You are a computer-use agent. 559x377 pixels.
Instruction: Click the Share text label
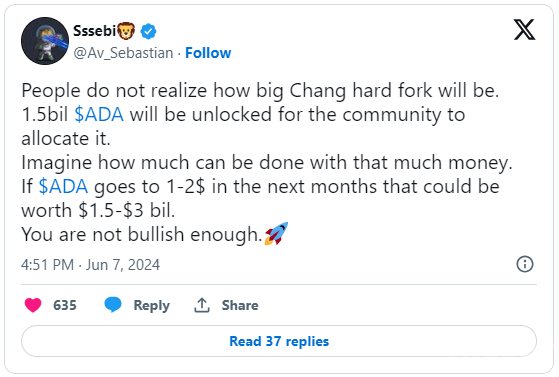coord(240,305)
